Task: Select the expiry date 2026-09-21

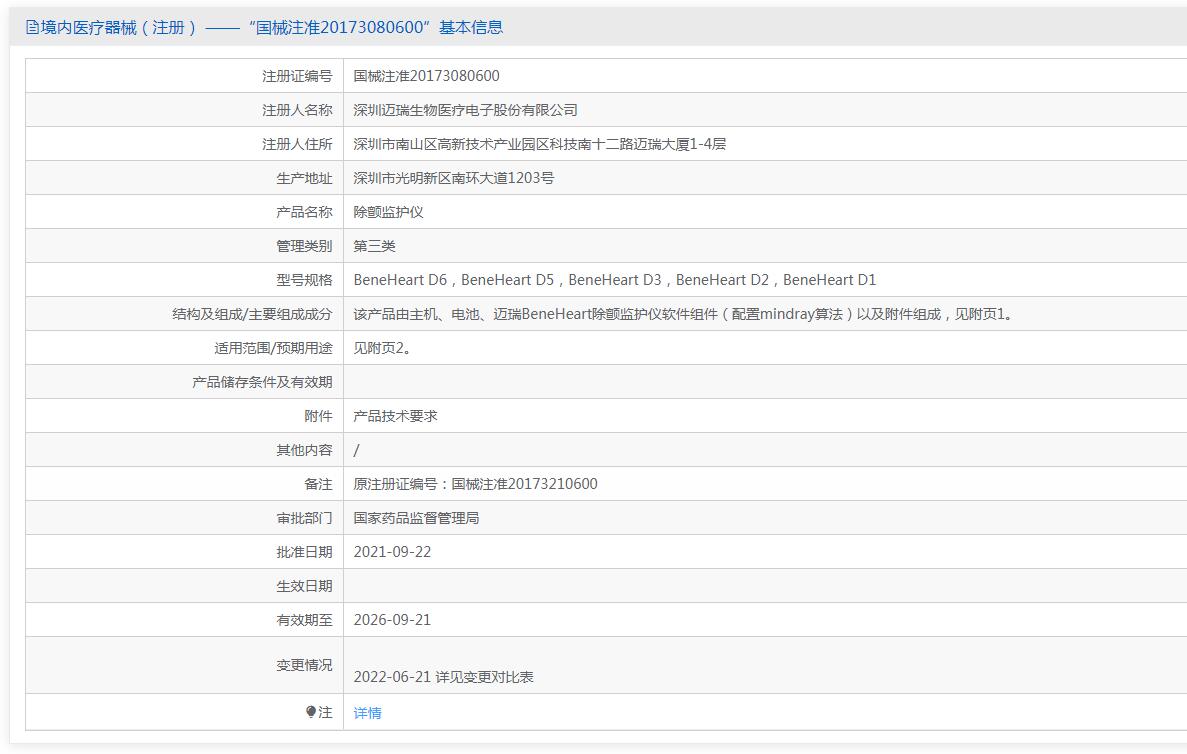Action: pyautogui.click(x=392, y=620)
